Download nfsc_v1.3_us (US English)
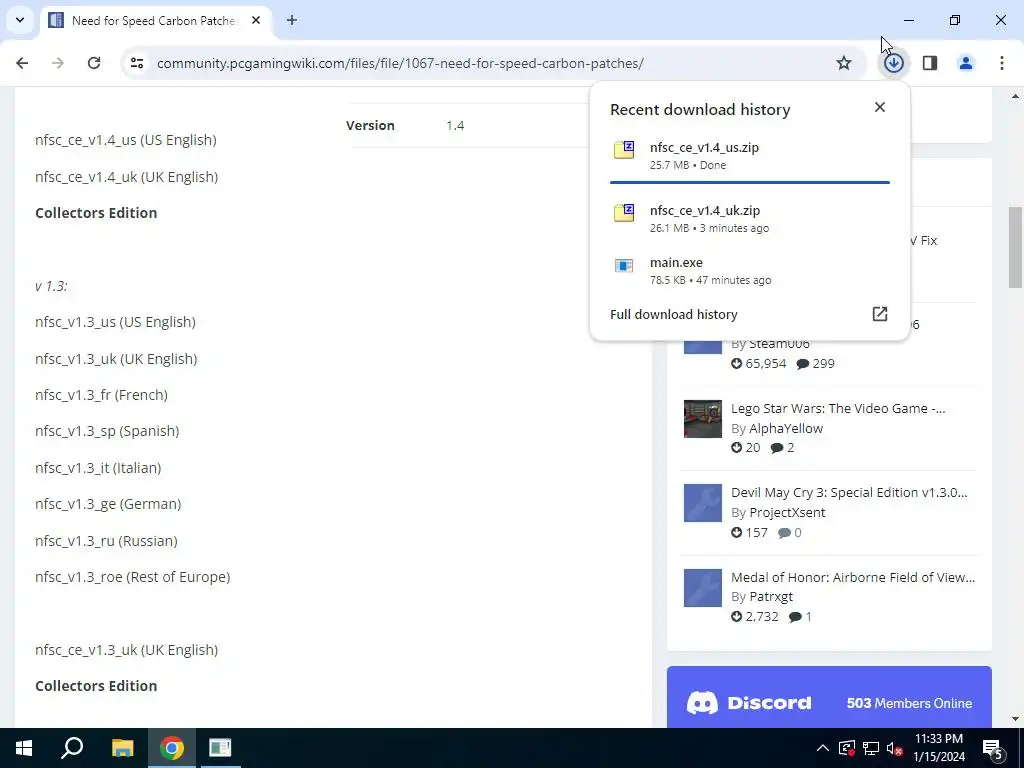 115,322
